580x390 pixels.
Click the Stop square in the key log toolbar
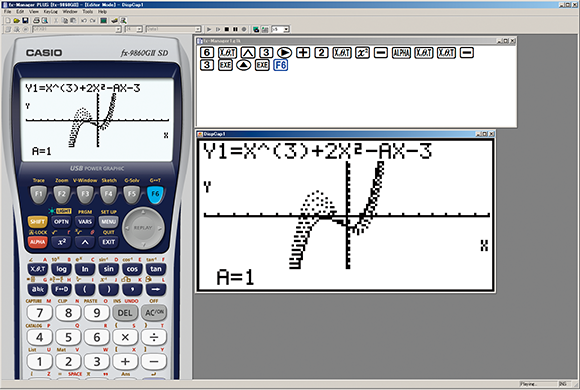tap(227, 29)
